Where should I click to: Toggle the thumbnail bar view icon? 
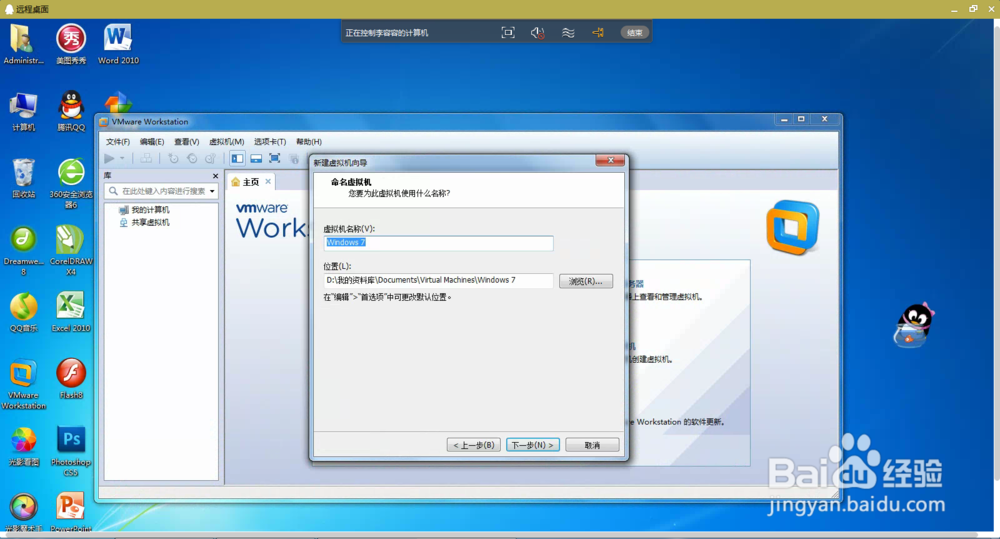256,158
